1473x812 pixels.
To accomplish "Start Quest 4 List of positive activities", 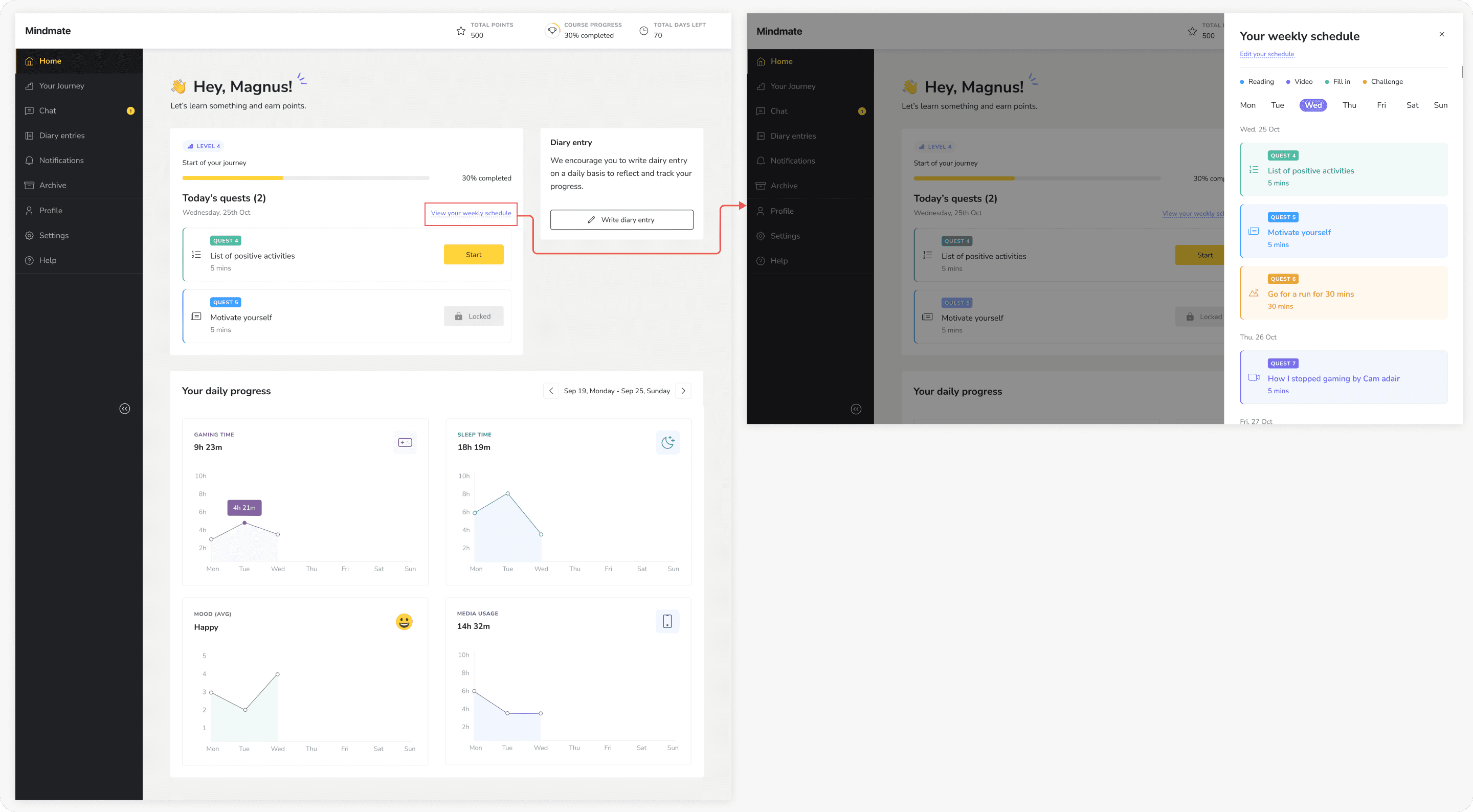I will [x=474, y=255].
